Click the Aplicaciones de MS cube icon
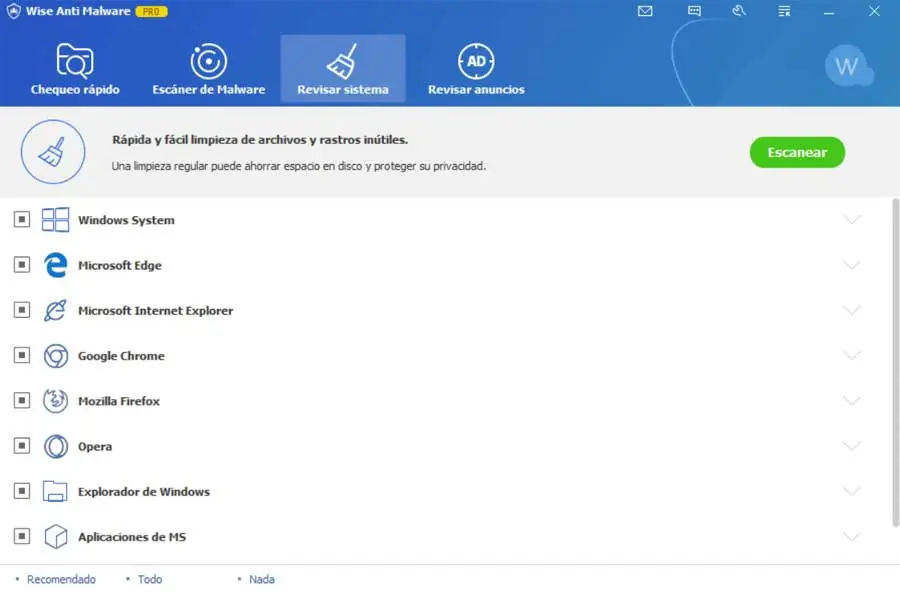The width and height of the screenshot is (900, 592). tap(56, 536)
